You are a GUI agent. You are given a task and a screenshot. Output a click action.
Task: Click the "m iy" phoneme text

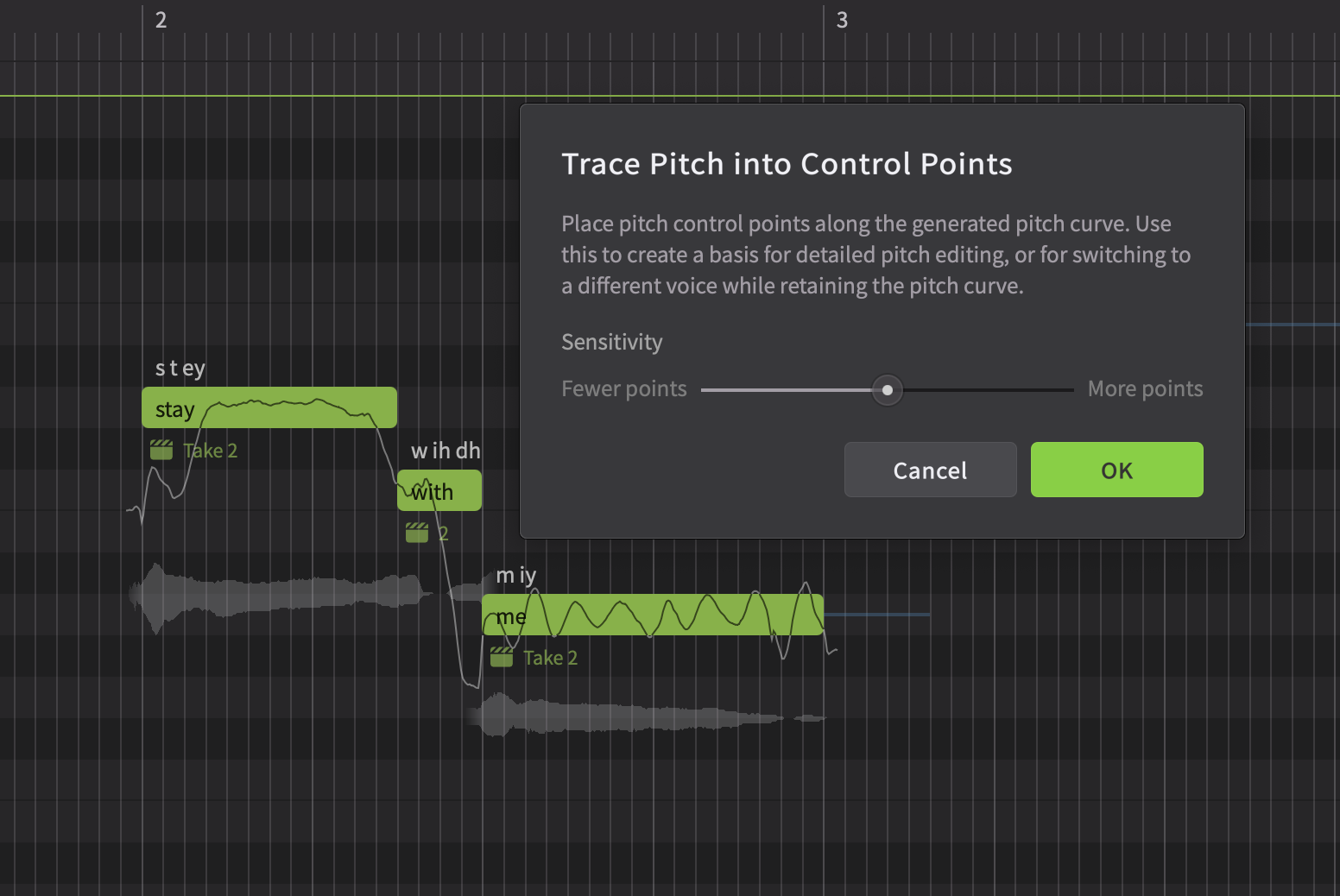point(516,575)
